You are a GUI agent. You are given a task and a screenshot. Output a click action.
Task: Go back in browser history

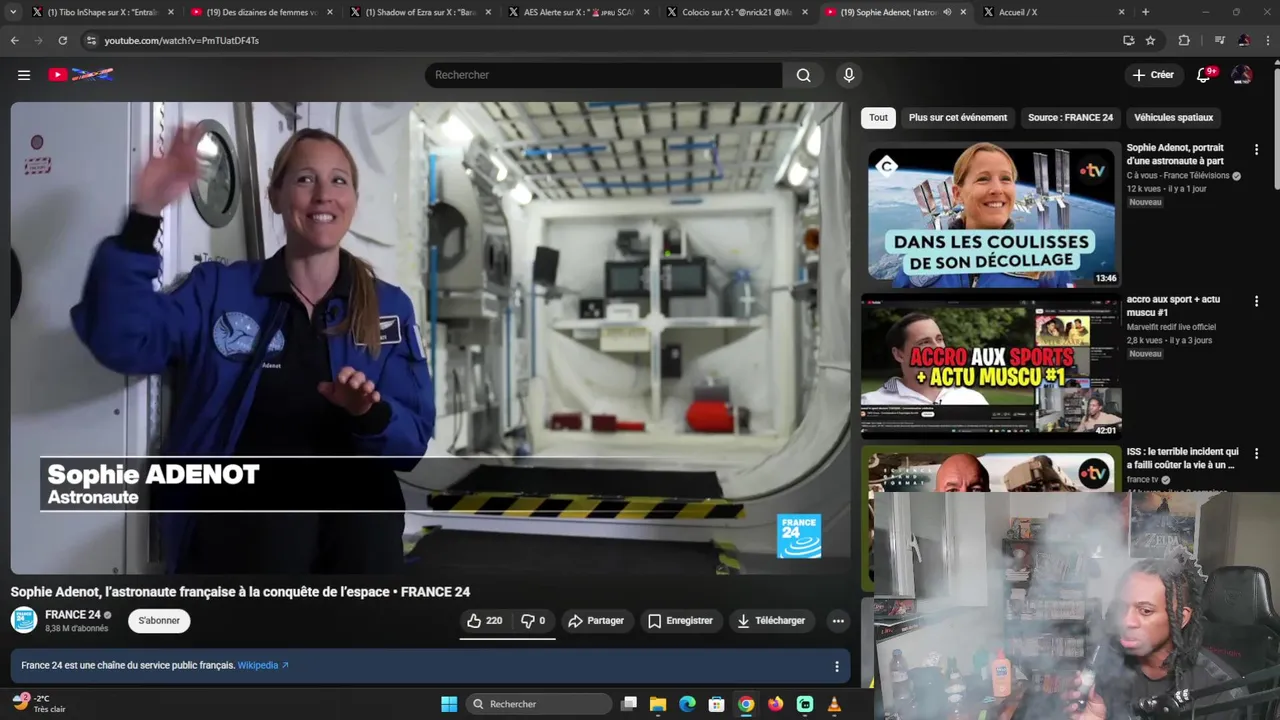click(x=15, y=41)
